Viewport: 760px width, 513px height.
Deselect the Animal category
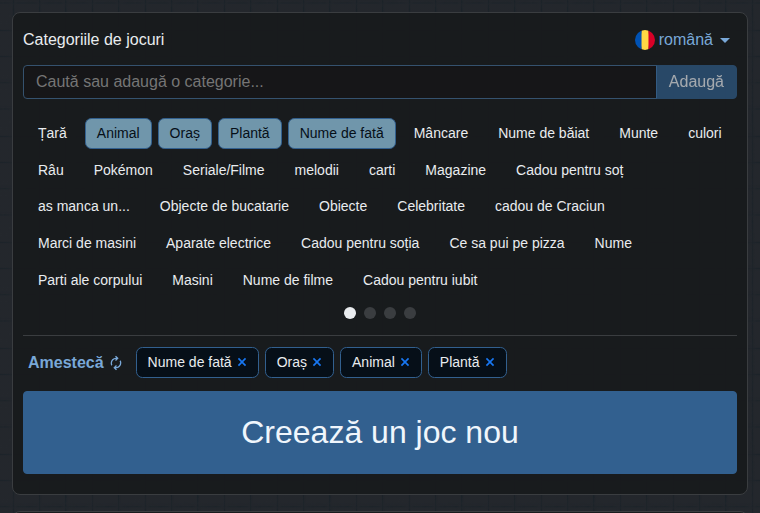pos(118,133)
